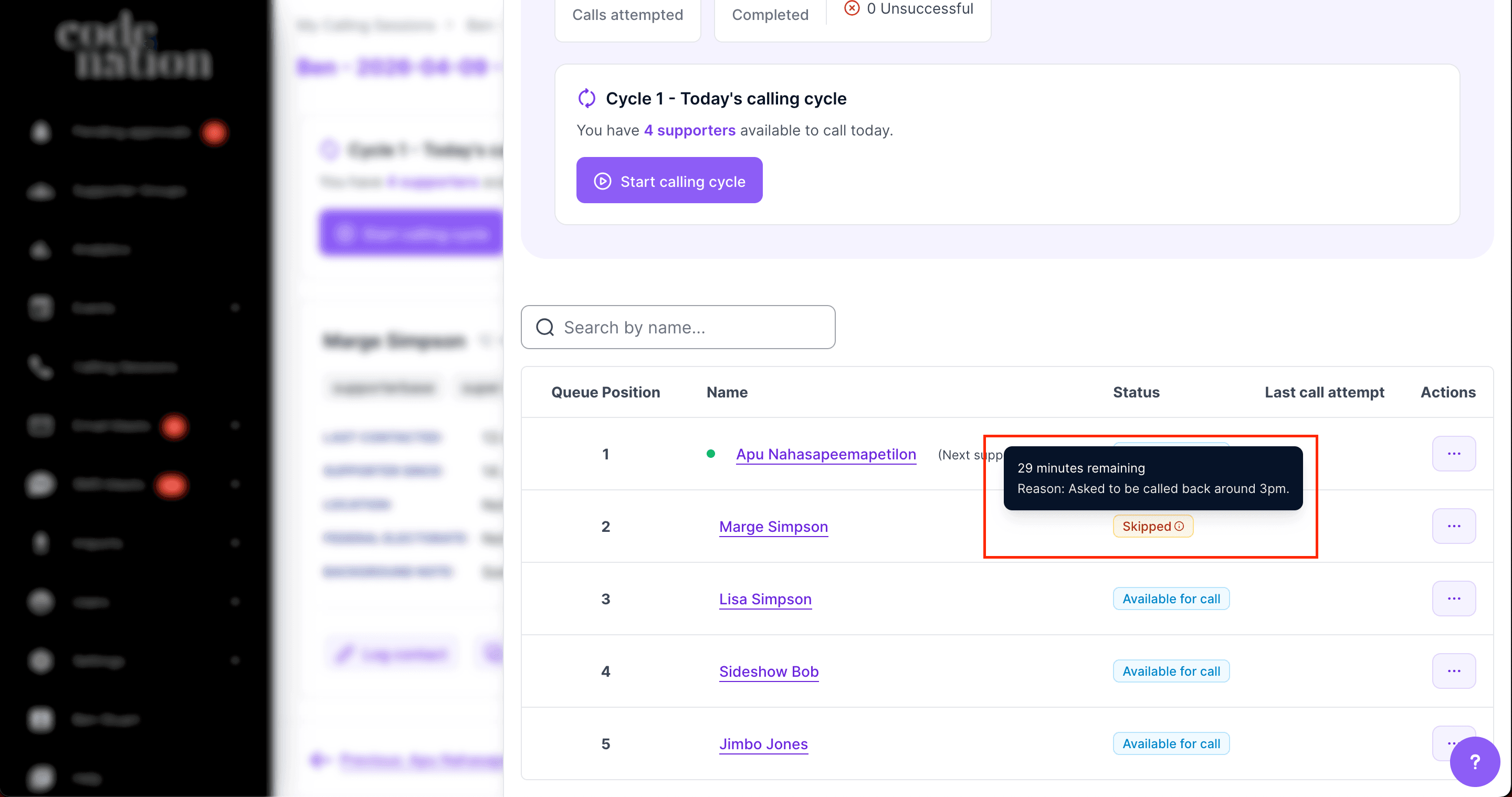Click the search magnifier icon
Image resolution: width=1512 pixels, height=797 pixels.
545,327
